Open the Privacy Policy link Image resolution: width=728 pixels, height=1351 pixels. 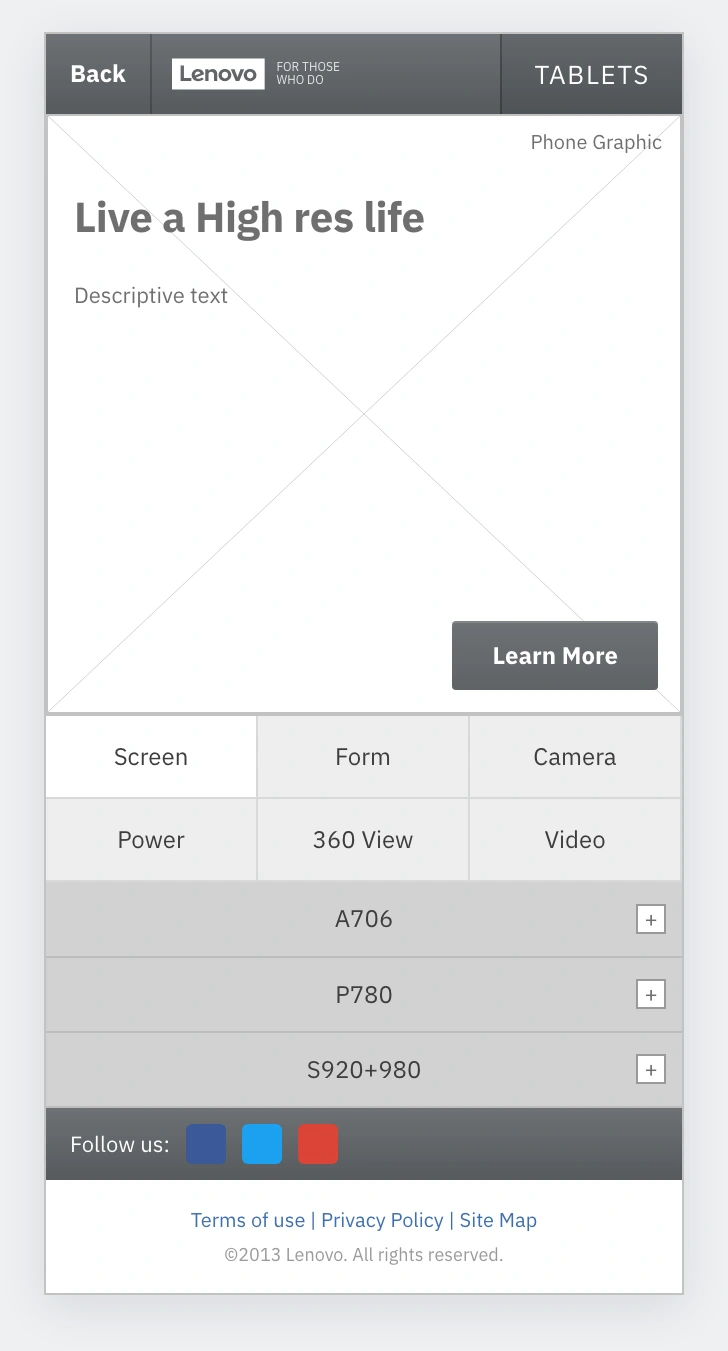coord(382,1220)
